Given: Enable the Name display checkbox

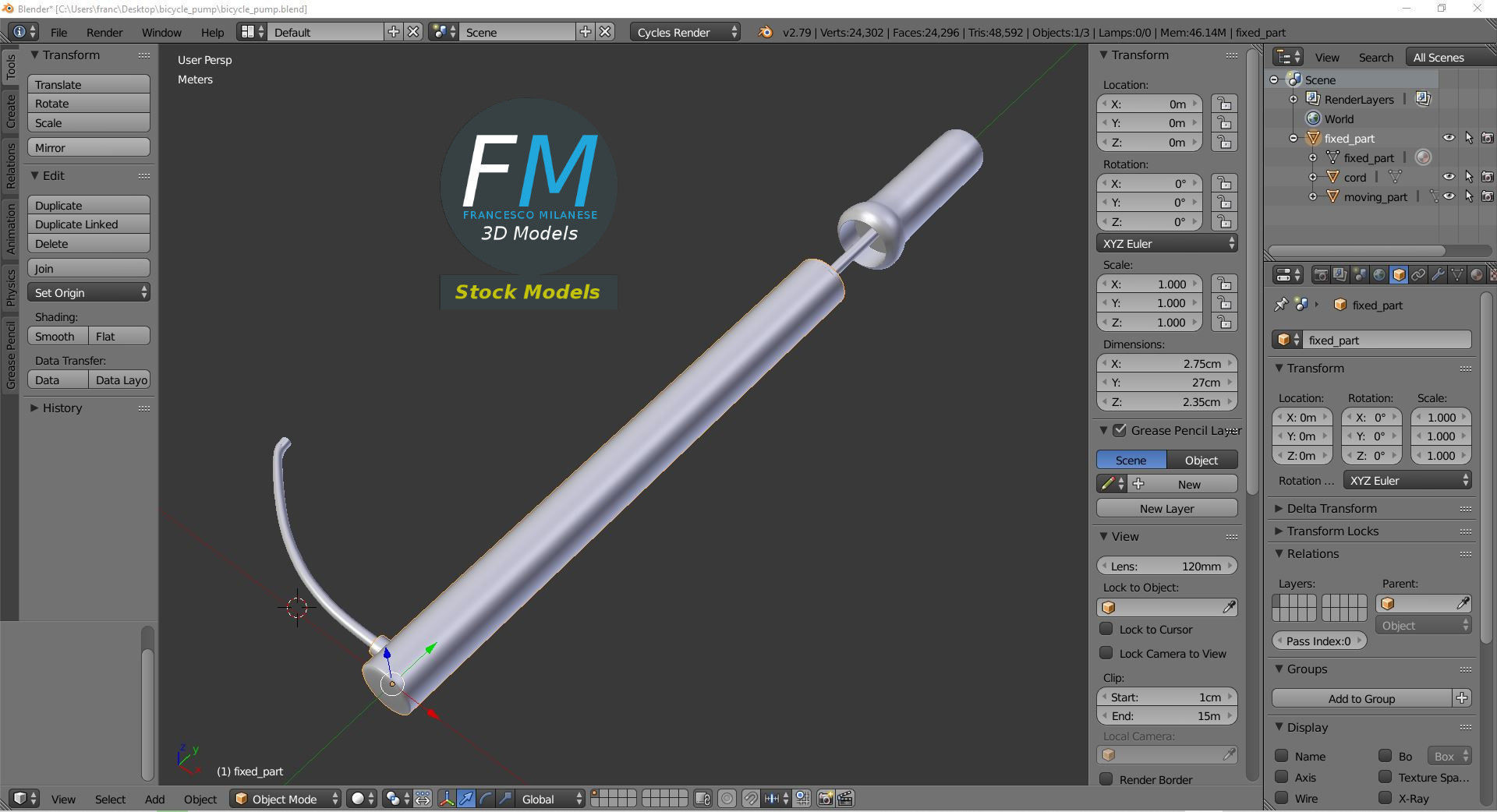Looking at the screenshot, I should click(x=1281, y=756).
